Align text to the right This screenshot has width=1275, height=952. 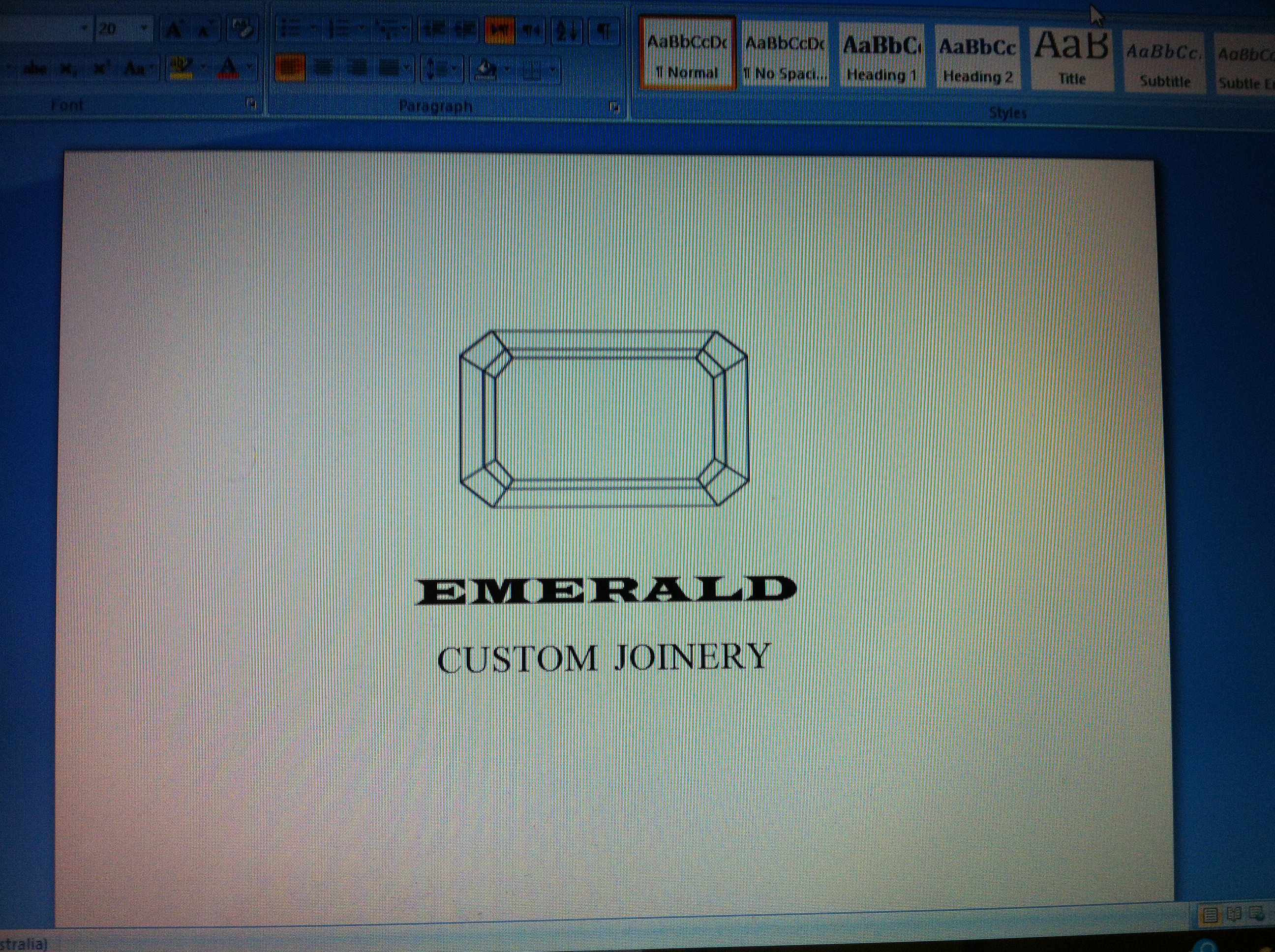[x=358, y=68]
